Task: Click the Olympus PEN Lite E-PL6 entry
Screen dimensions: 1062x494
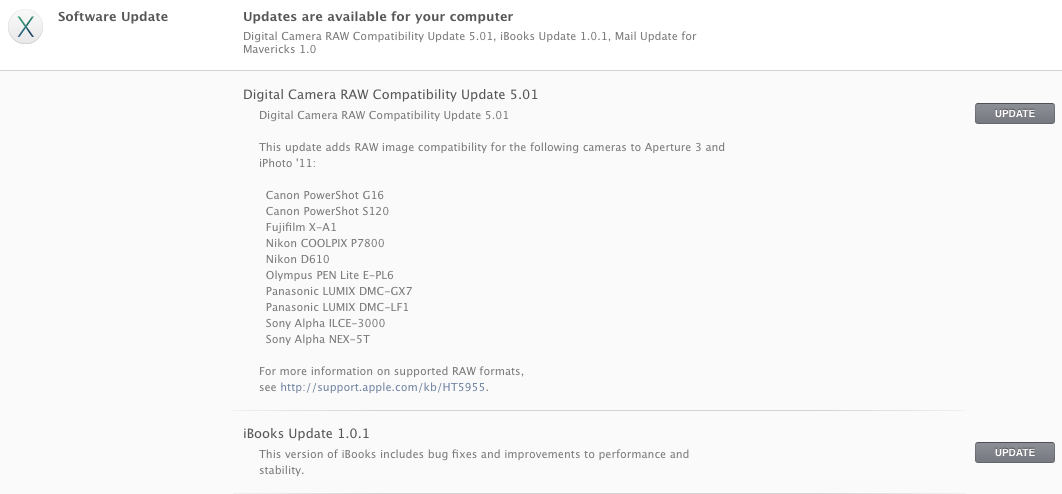Action: coord(329,275)
